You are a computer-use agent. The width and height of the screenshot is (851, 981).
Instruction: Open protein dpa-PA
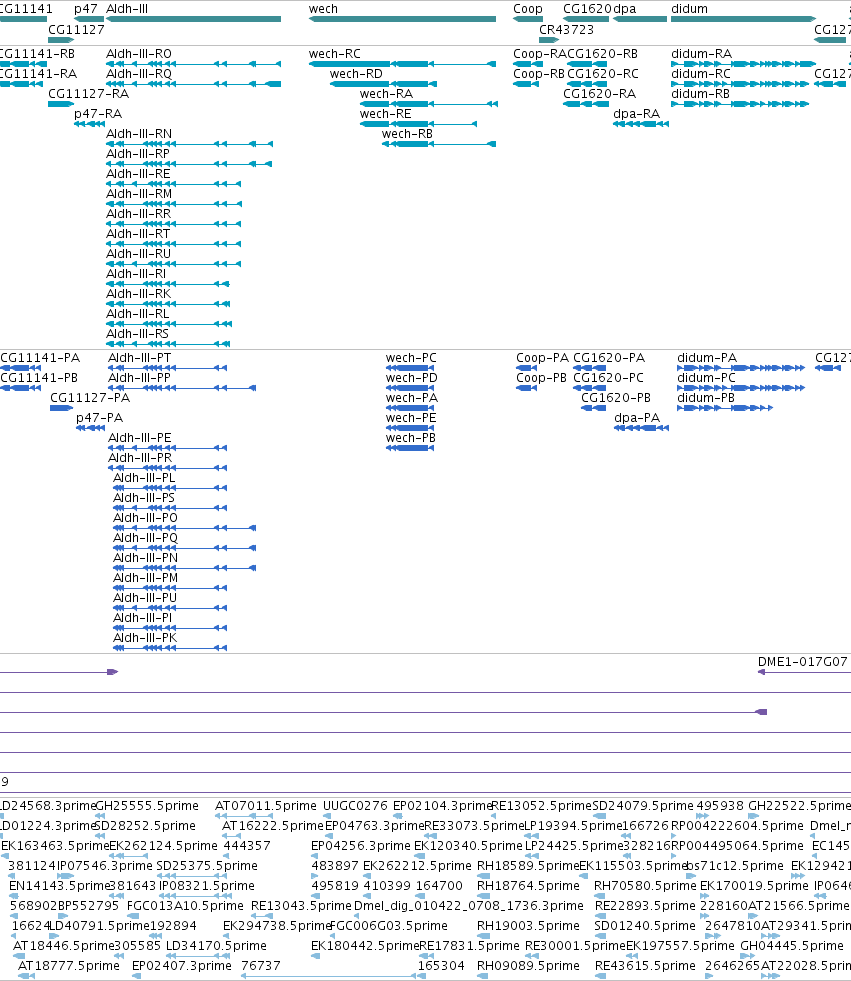point(637,418)
